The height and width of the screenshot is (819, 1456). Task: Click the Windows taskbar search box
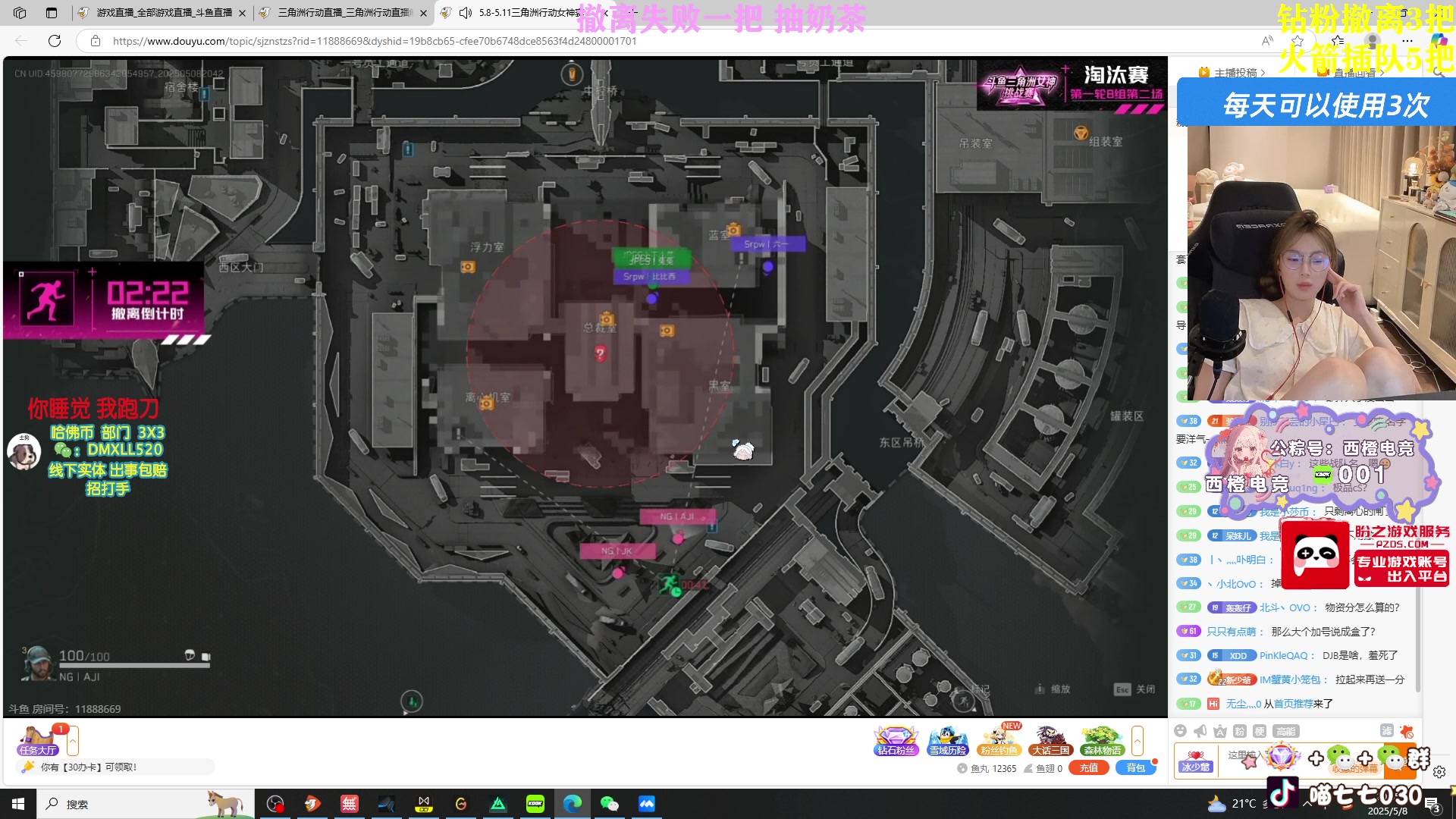(x=144, y=804)
